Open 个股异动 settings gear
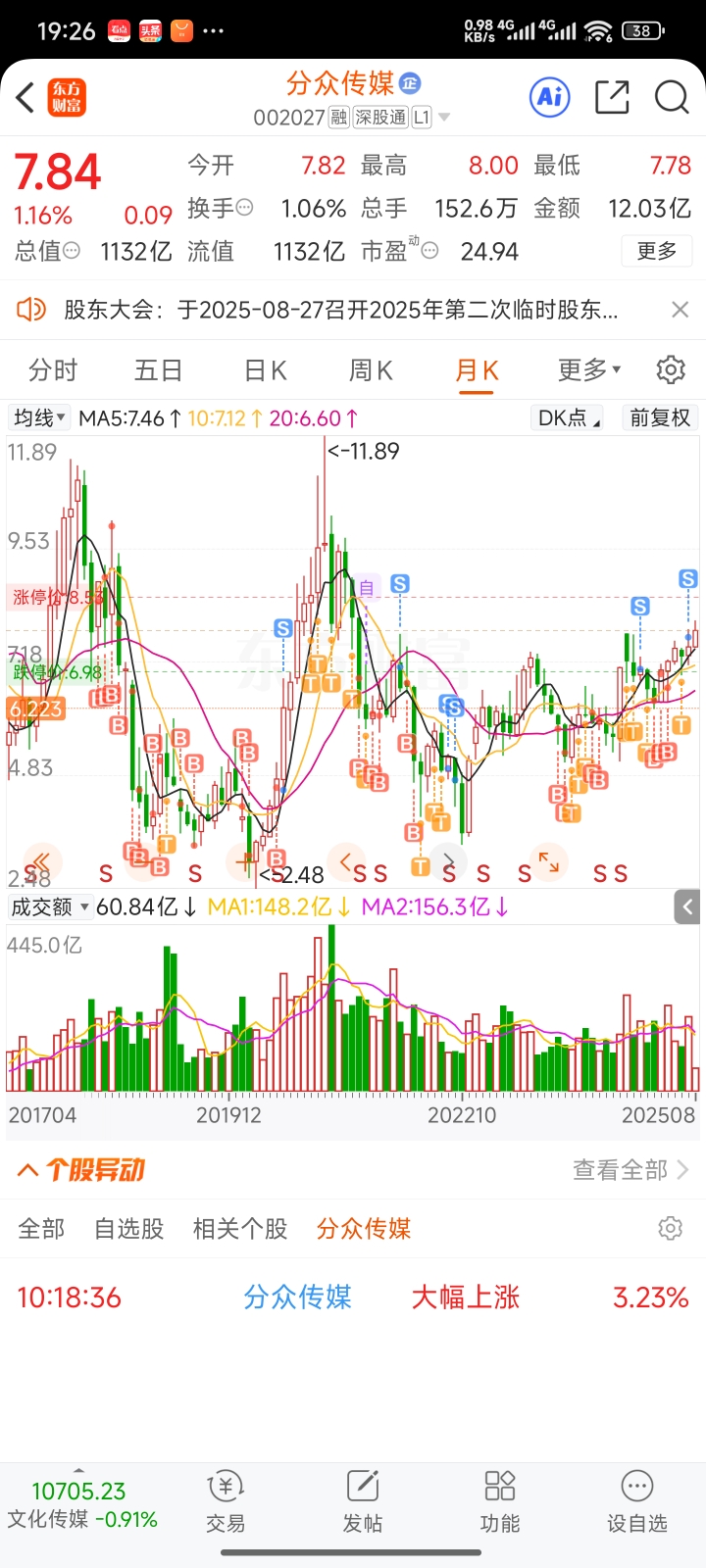 [670, 1228]
